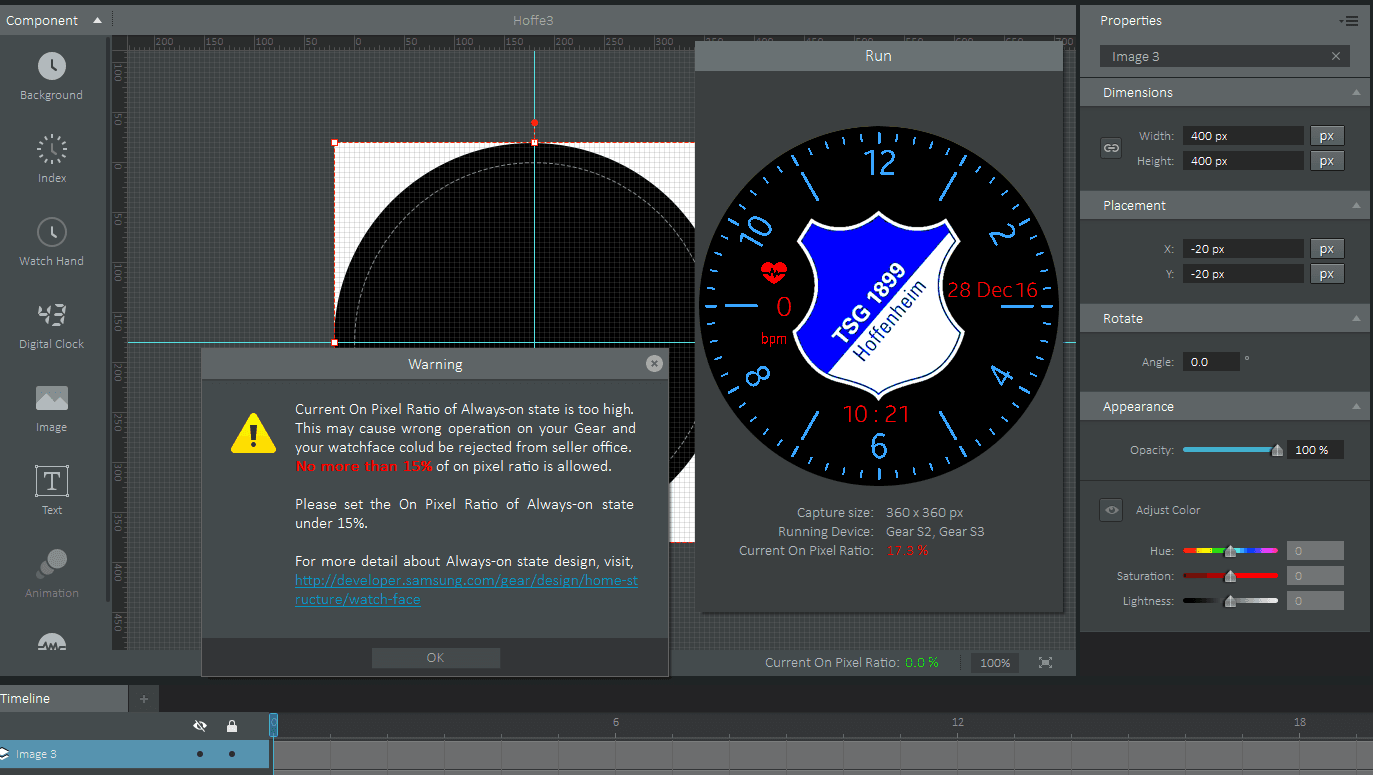Viewport: 1373px width, 775px height.
Task: Select the partly hidden component below Animation
Action: point(52,642)
